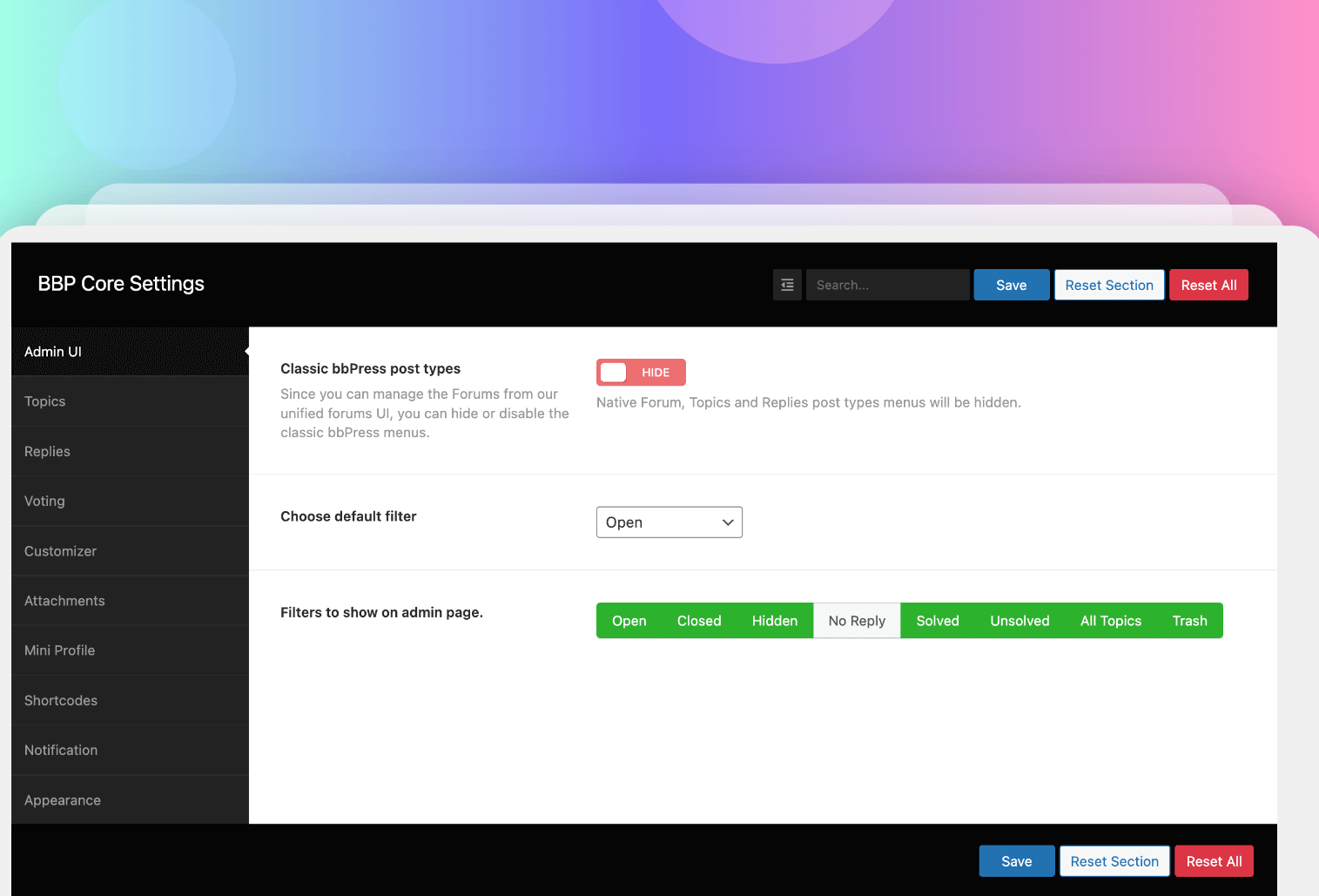Toggle the All Topics filter button
Screen dimensions: 1319x896
click(x=1111, y=621)
